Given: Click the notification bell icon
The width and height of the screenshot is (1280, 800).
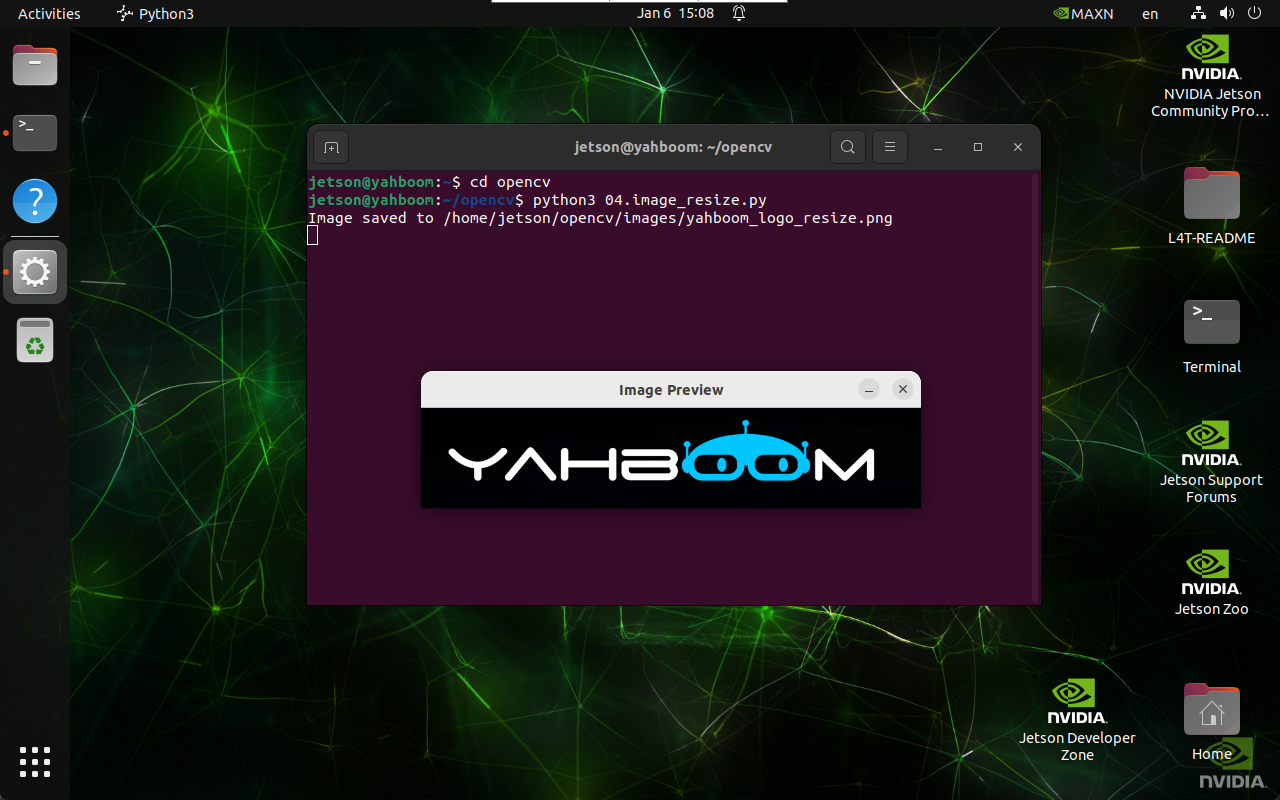Looking at the screenshot, I should pos(739,14).
